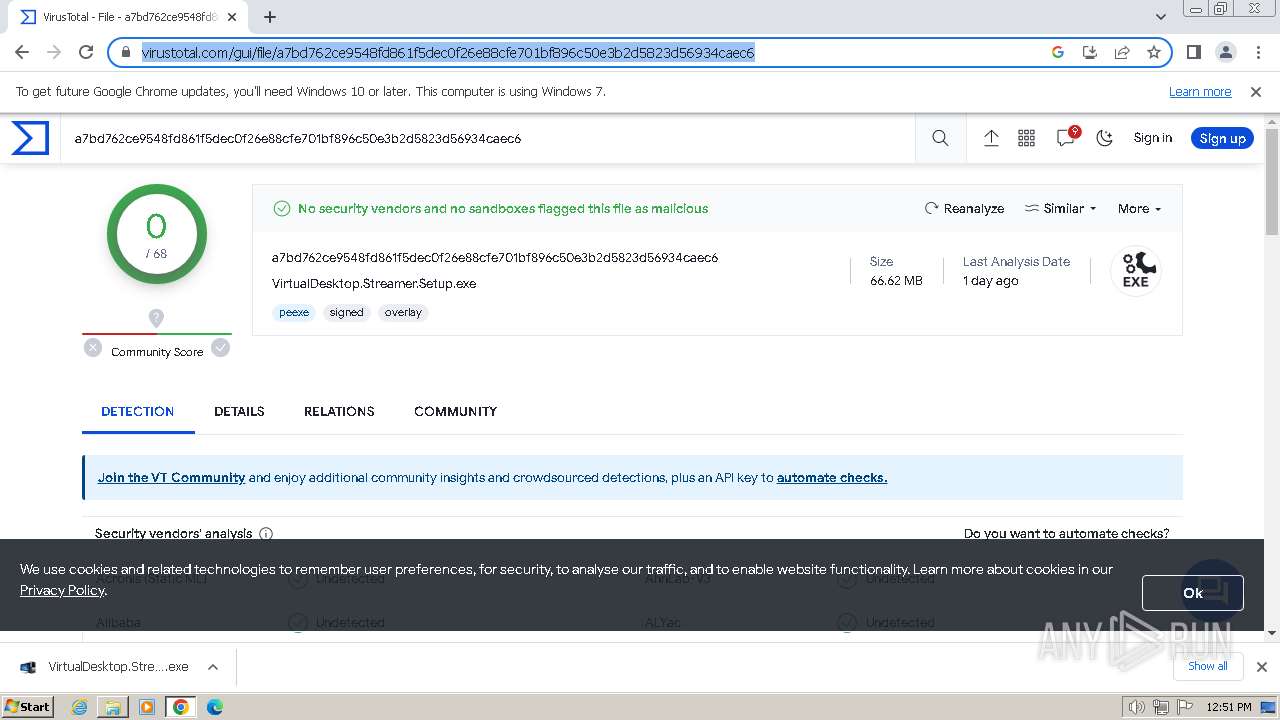Image resolution: width=1280 pixels, height=720 pixels.
Task: Open Join the VT Community link
Action: (x=171, y=477)
